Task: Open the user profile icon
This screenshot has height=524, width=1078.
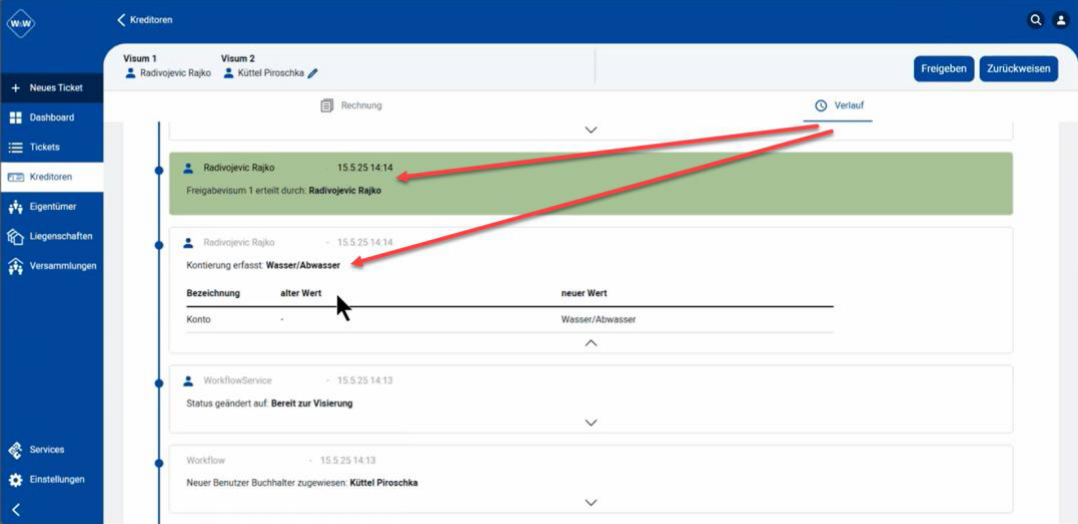Action: click(1061, 20)
